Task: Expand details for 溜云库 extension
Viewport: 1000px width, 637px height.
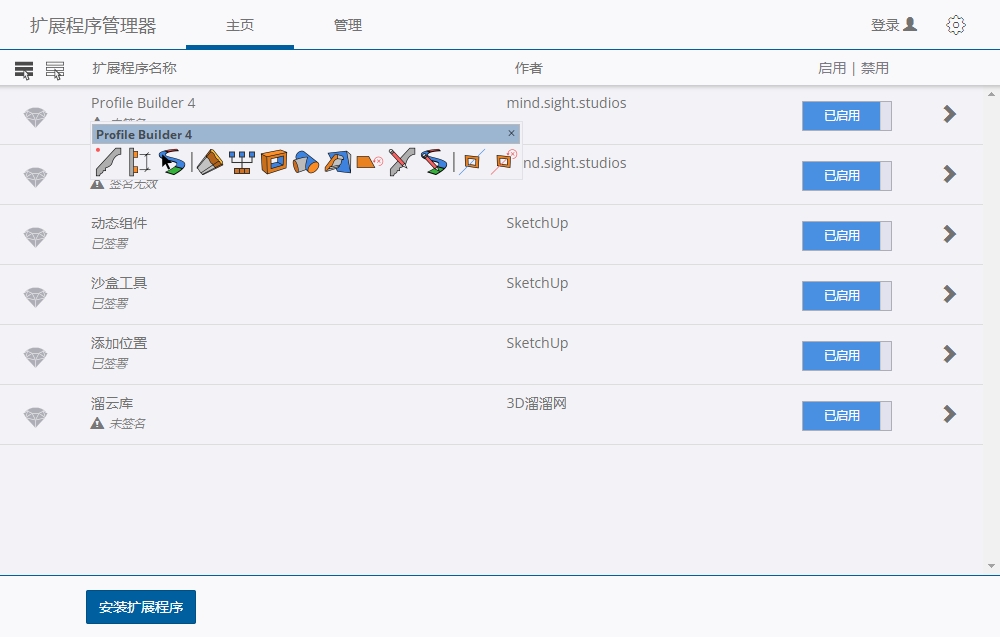Action: 949,414
